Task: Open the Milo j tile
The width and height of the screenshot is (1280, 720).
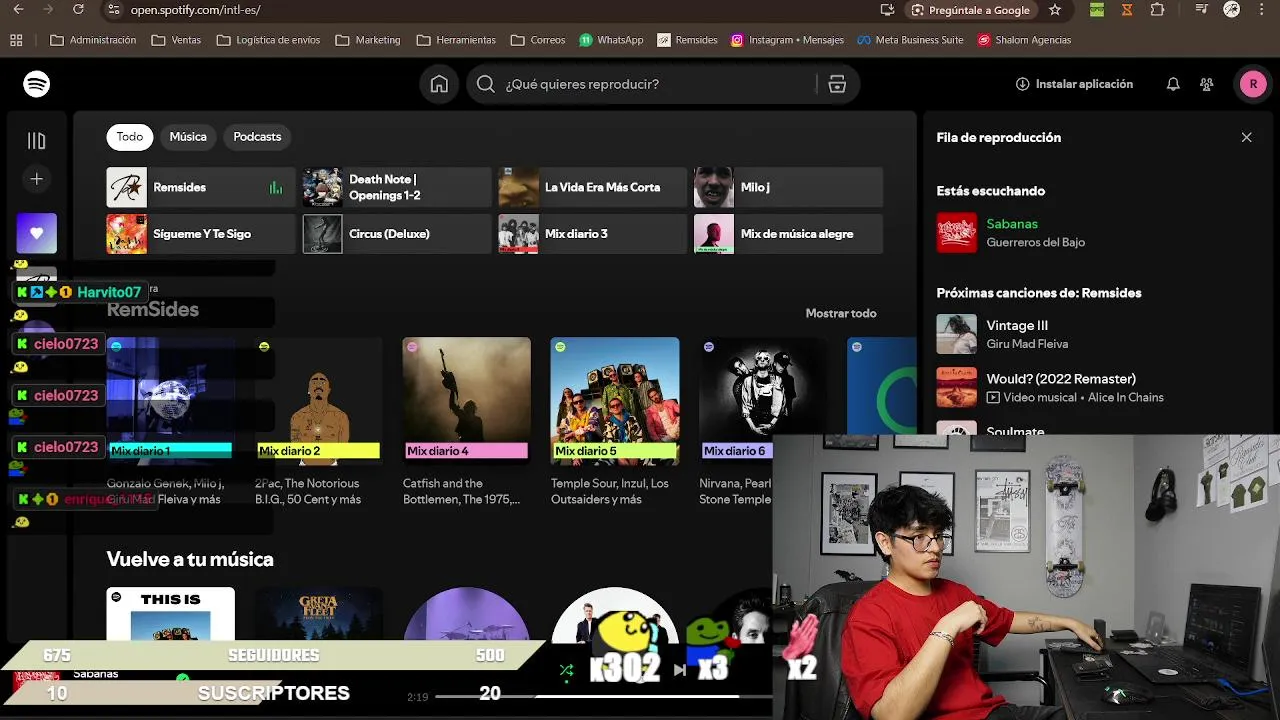Action: 789,187
